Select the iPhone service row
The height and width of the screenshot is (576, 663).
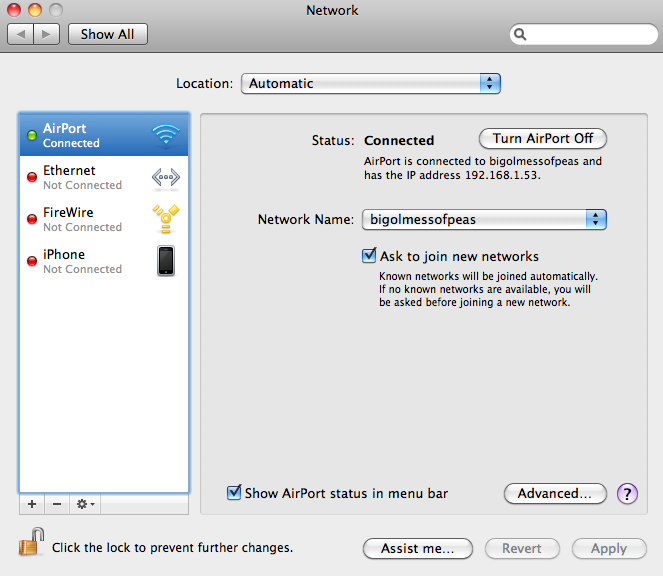click(x=104, y=261)
